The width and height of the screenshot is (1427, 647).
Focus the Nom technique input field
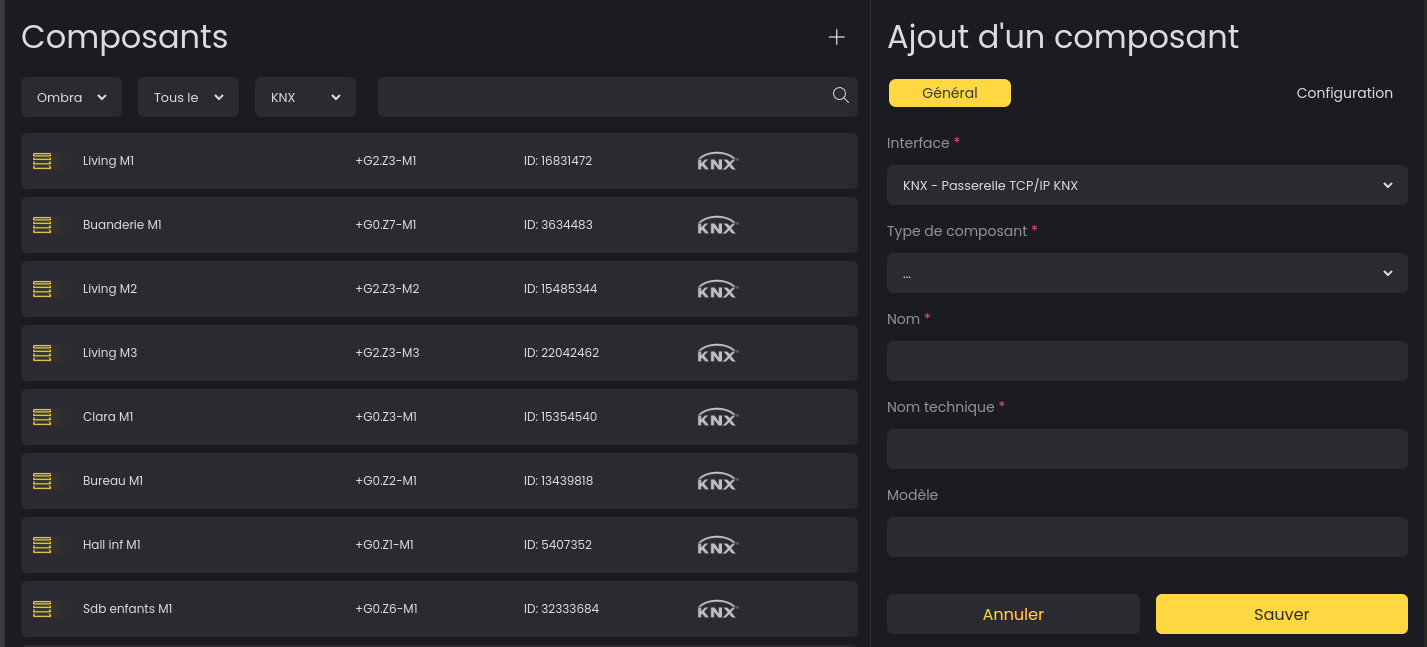(x=1146, y=449)
